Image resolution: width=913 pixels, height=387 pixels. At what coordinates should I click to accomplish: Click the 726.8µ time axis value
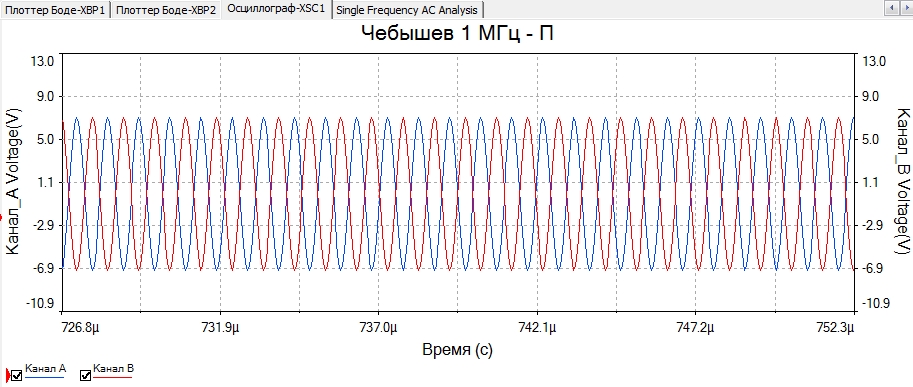click(x=80, y=328)
